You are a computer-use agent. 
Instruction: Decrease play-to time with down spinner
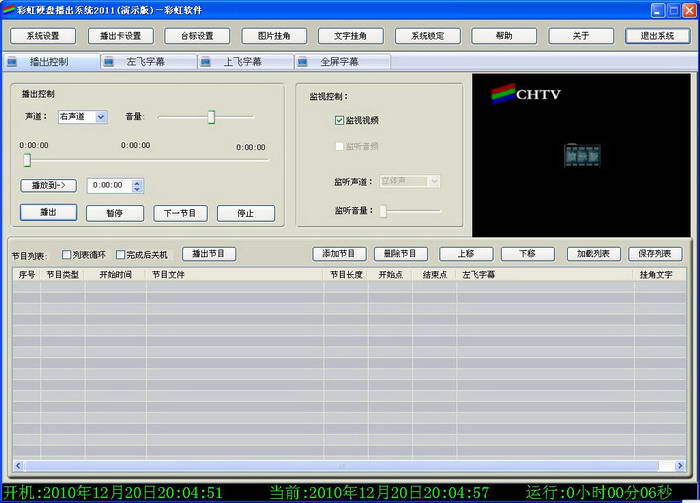pyautogui.click(x=138, y=189)
